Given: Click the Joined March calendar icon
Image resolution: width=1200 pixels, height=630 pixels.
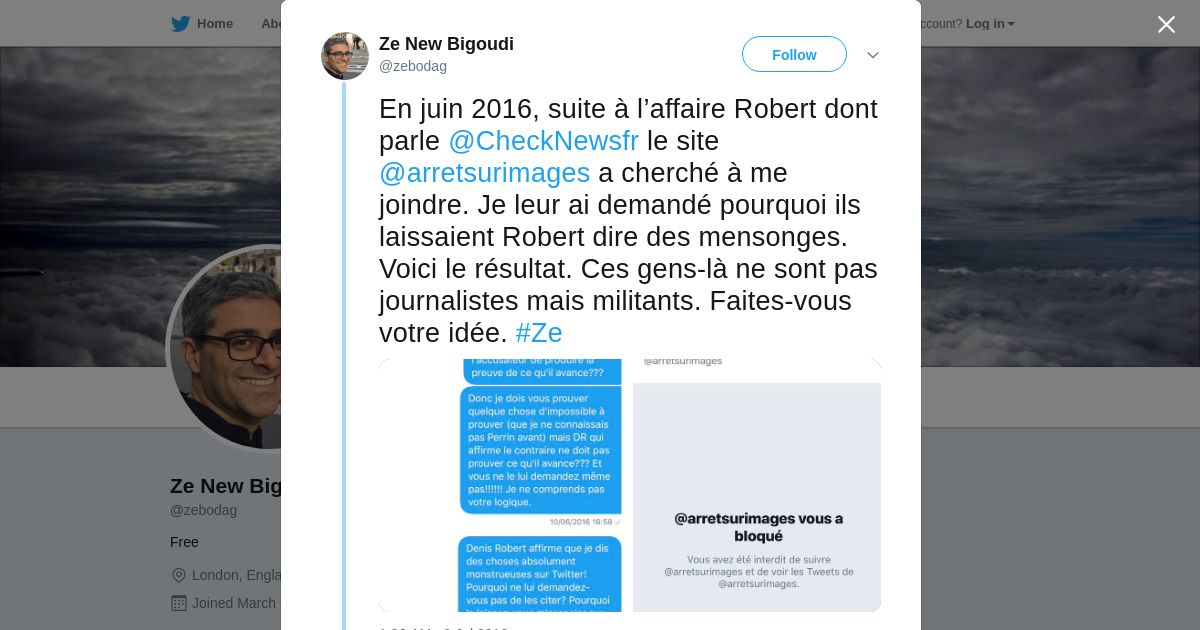Looking at the screenshot, I should pyautogui.click(x=179, y=603).
